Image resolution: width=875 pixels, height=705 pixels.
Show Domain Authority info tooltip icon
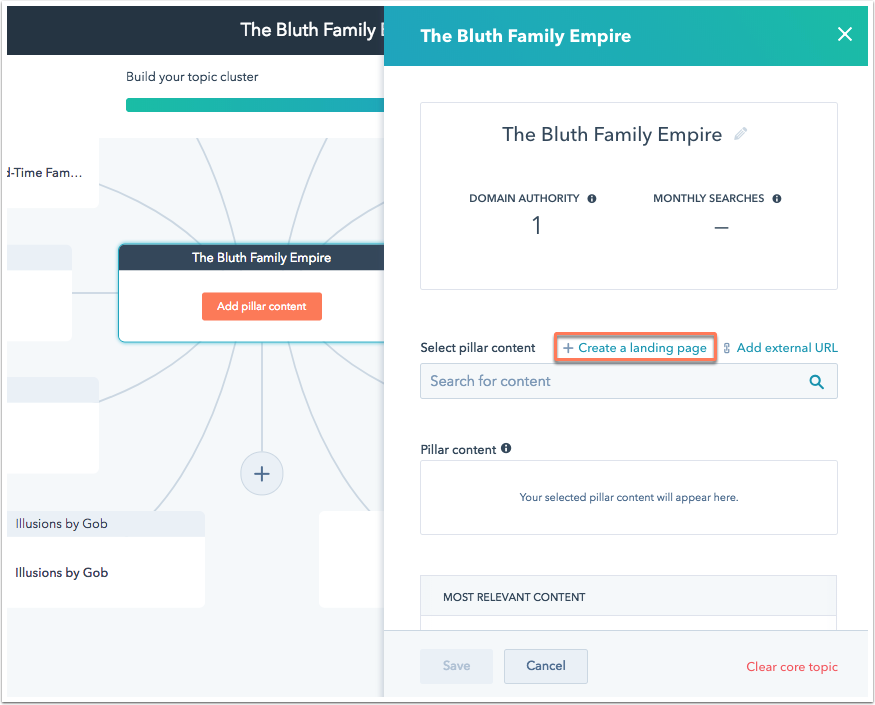pos(592,199)
